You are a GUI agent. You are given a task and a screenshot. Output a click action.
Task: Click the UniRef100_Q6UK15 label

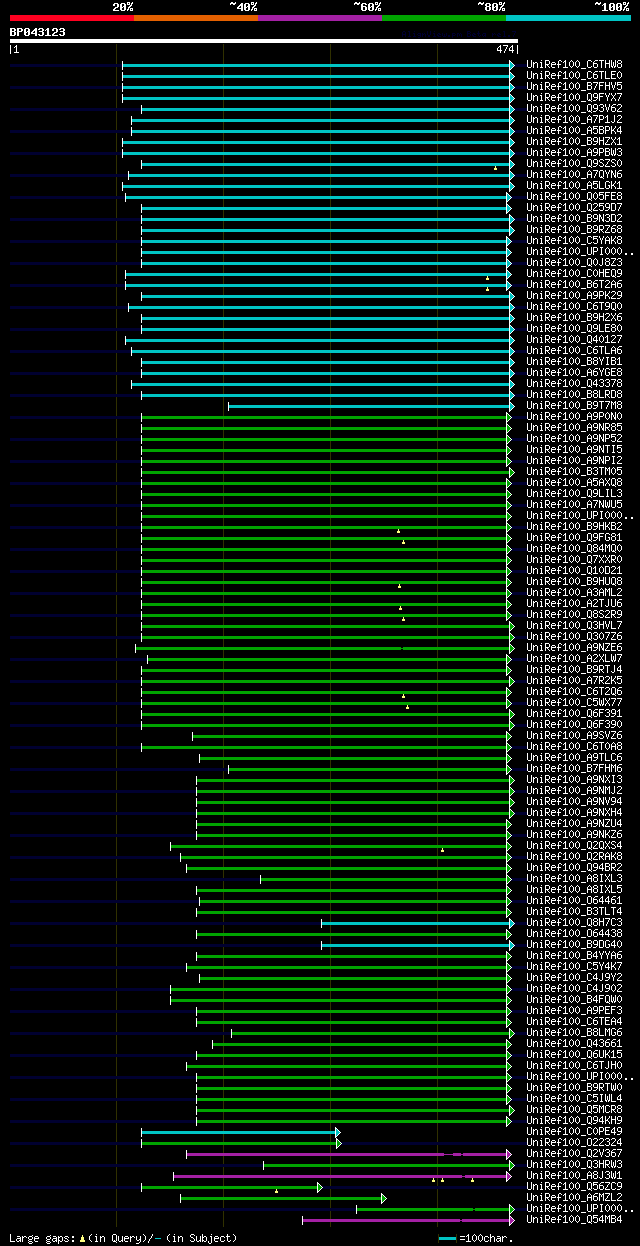pos(574,1054)
